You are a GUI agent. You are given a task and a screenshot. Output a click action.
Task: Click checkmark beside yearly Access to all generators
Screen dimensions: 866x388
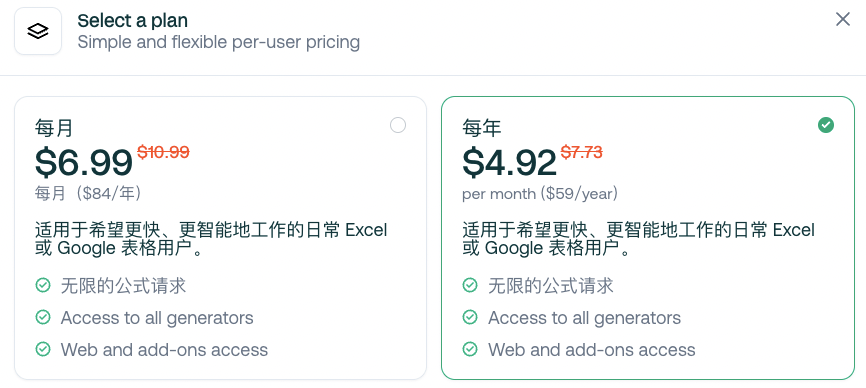[x=470, y=317]
